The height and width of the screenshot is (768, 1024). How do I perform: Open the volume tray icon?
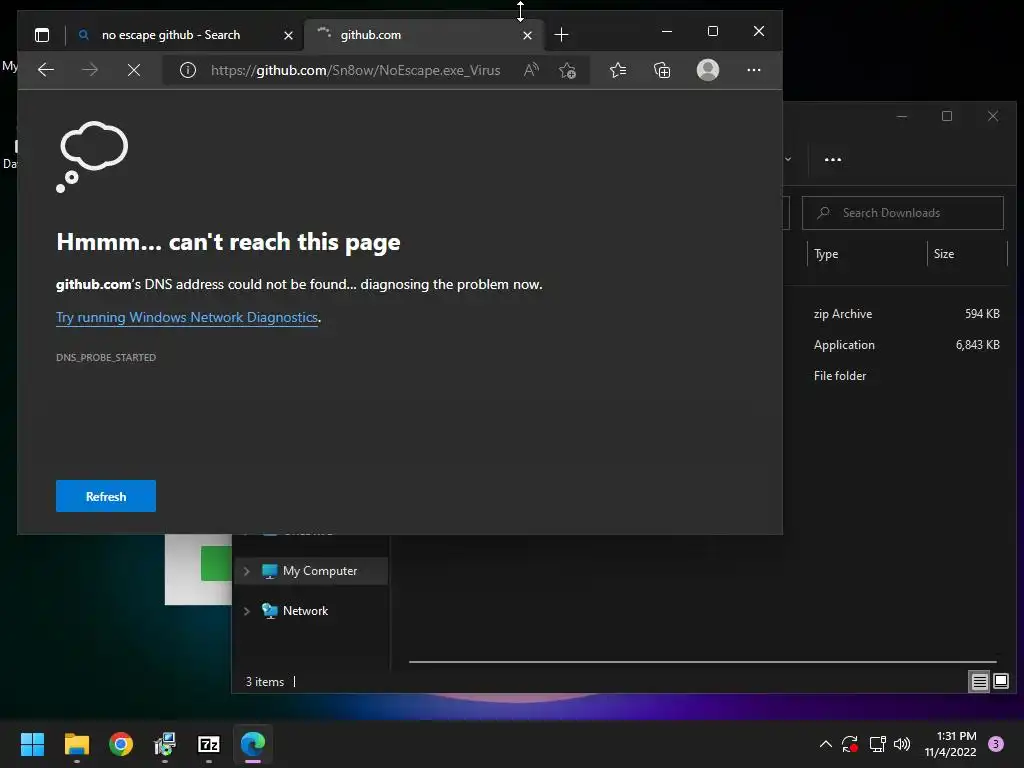pyautogui.click(x=902, y=744)
